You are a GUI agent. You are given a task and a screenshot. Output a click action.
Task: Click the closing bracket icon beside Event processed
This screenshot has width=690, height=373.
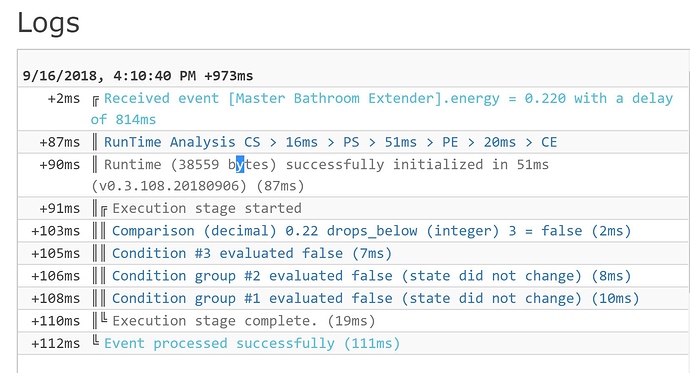(95, 340)
